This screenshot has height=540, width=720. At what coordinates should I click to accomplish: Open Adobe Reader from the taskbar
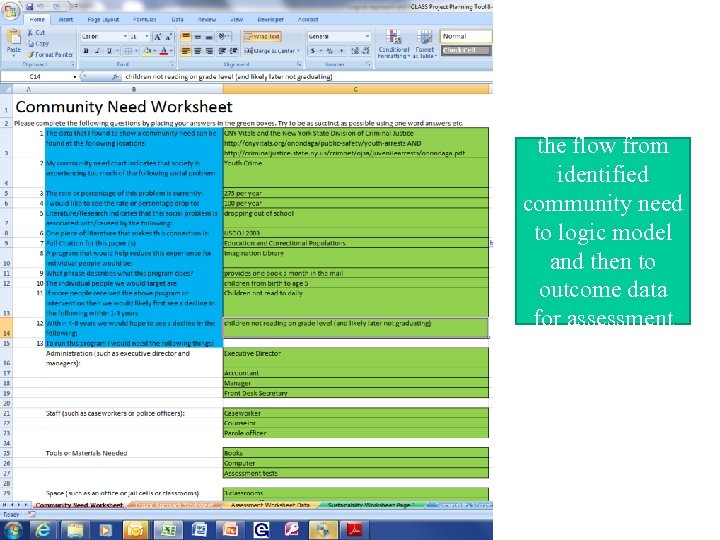354,530
